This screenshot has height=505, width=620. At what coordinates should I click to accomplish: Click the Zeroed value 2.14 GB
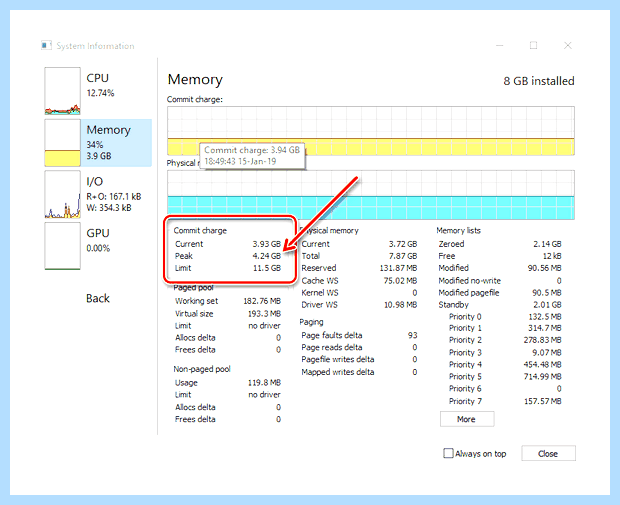point(547,244)
